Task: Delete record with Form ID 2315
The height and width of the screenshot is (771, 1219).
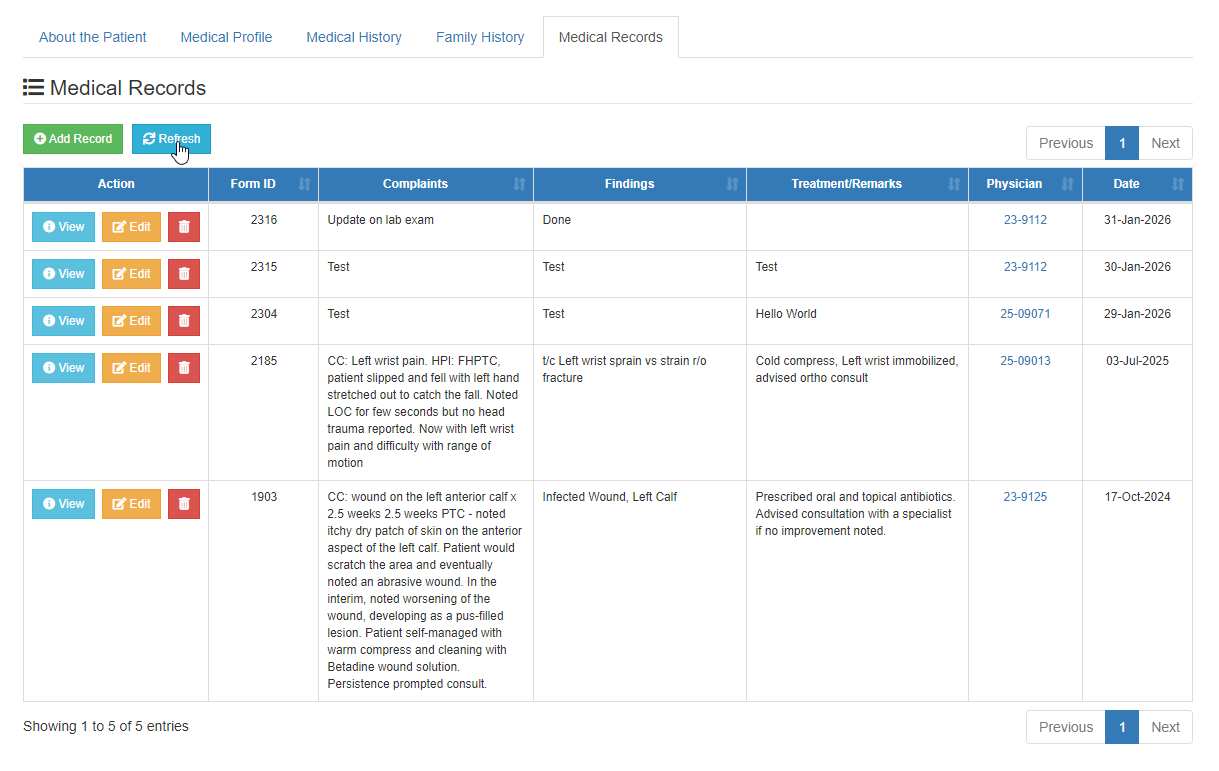Action: pyautogui.click(x=184, y=274)
